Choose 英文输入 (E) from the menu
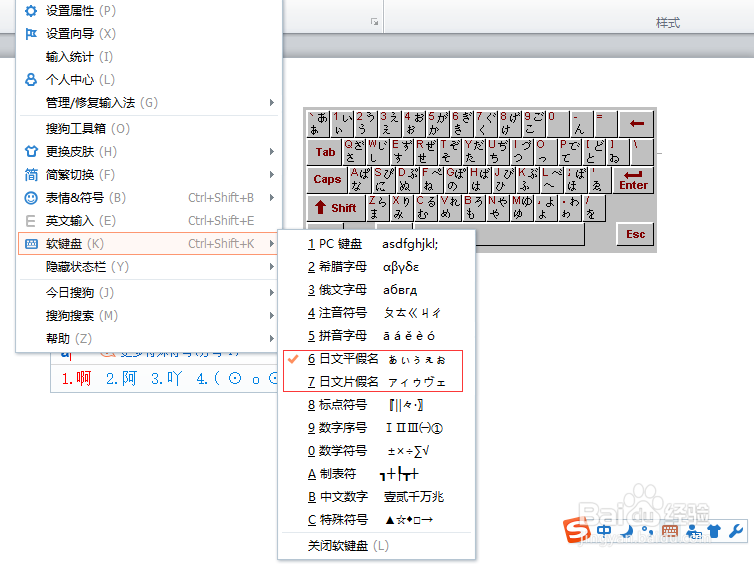Viewport: 754px width, 564px height. click(148, 221)
